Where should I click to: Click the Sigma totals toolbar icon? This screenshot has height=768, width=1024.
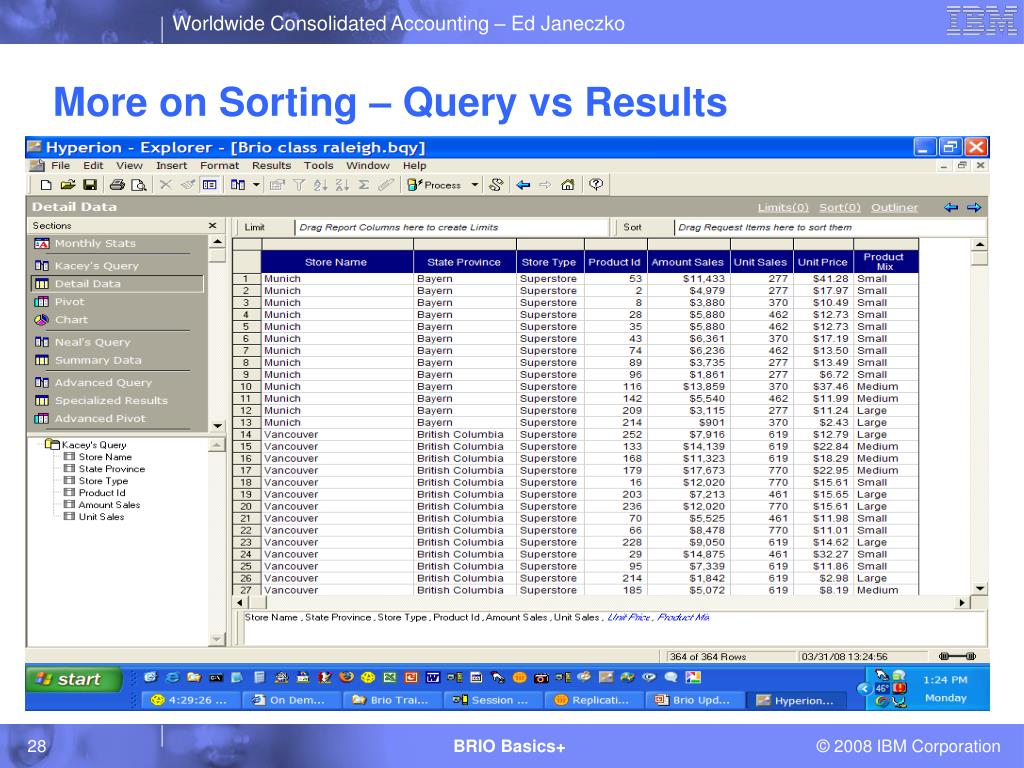364,185
